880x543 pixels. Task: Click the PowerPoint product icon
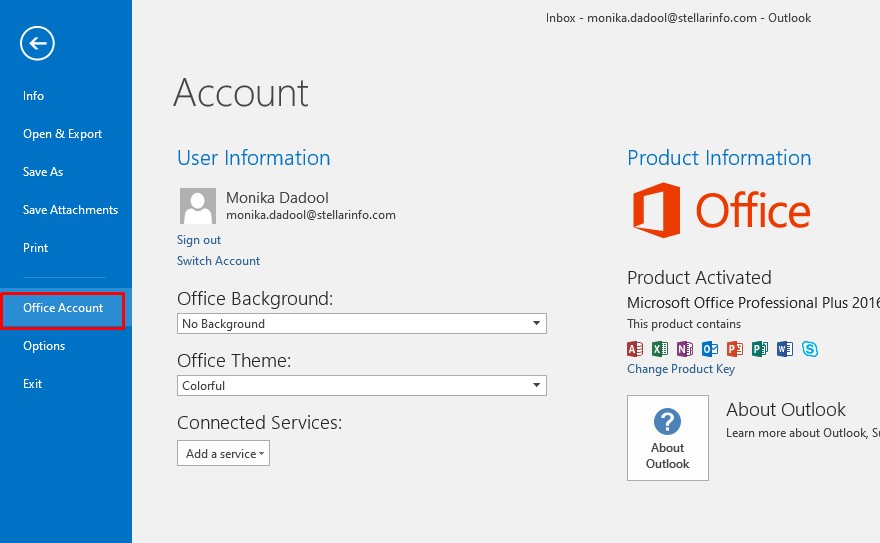pos(735,349)
